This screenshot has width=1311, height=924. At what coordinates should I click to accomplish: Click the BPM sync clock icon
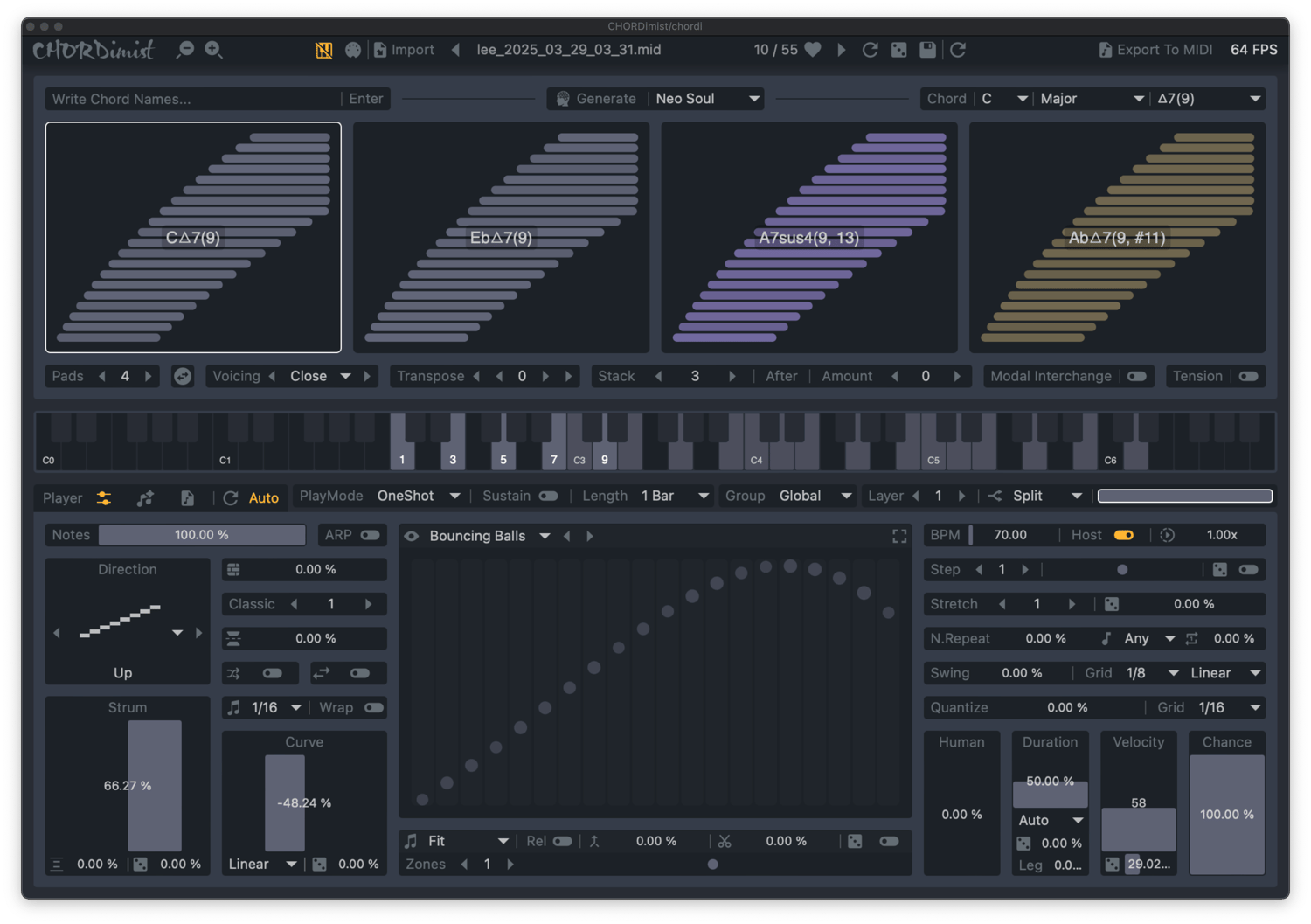tap(1168, 535)
